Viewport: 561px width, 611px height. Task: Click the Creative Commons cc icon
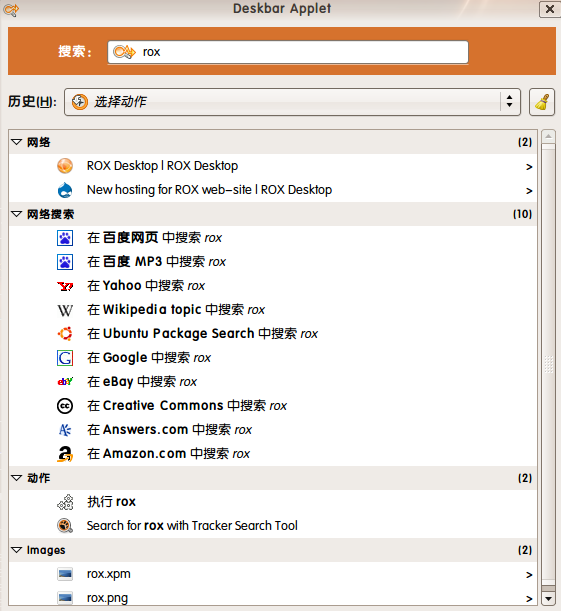pos(65,406)
